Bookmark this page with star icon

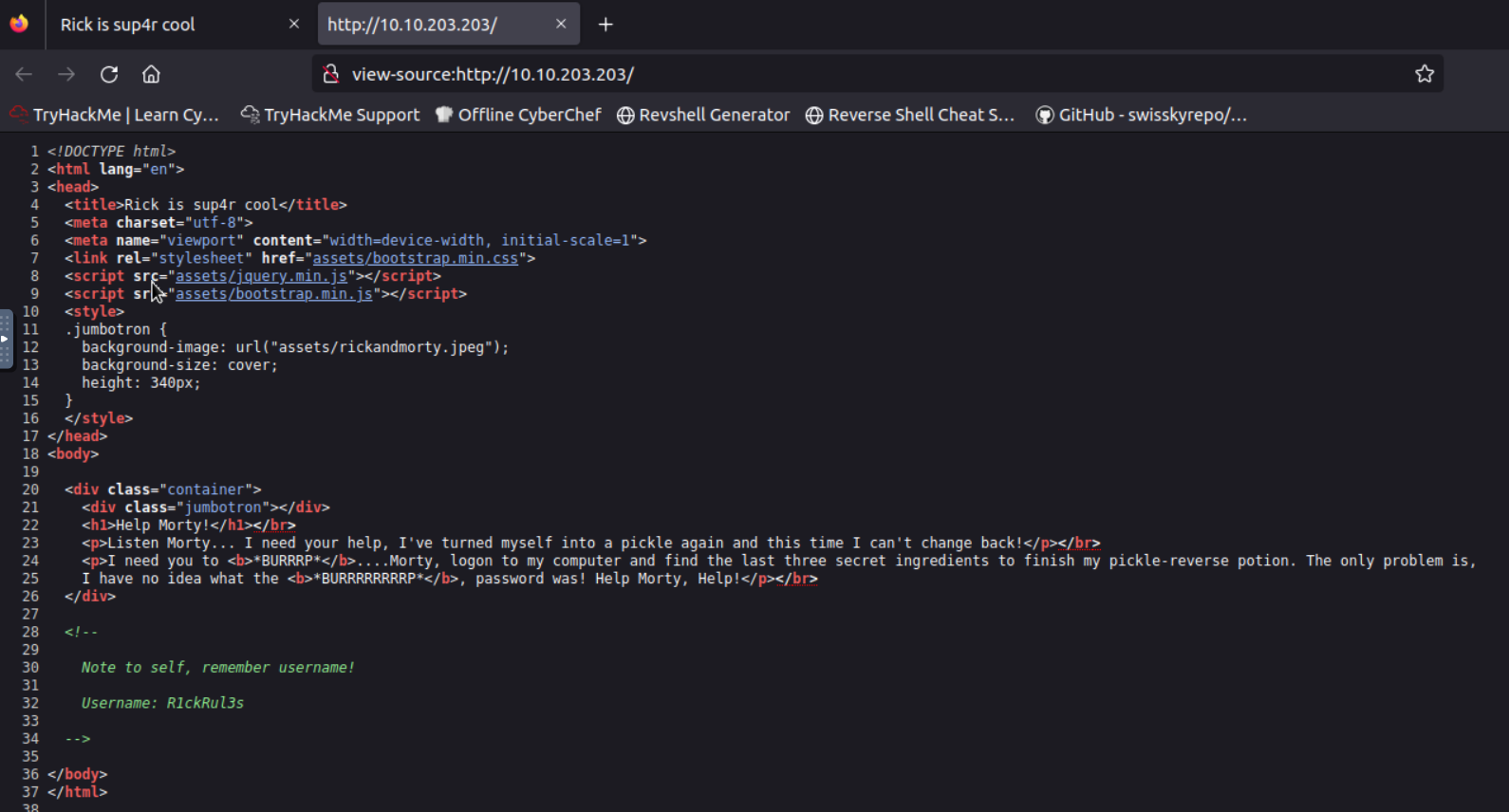point(1424,74)
